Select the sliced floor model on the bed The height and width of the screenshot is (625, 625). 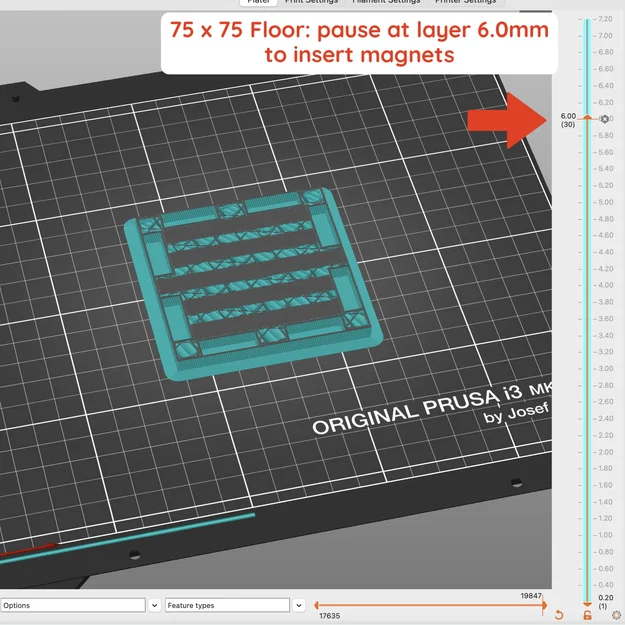point(254,284)
